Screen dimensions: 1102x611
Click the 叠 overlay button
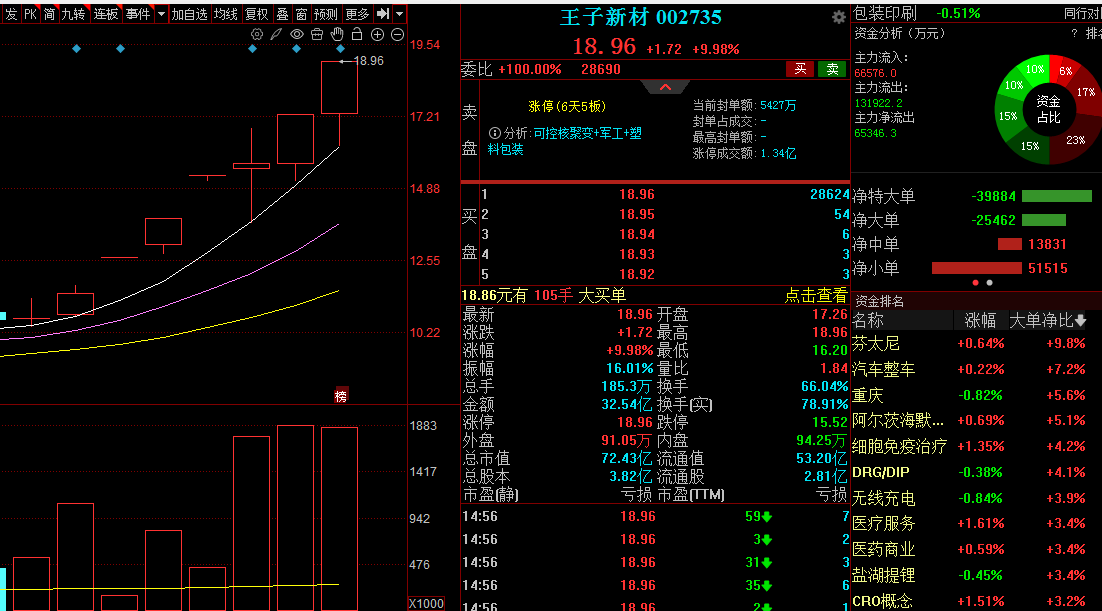[283, 14]
